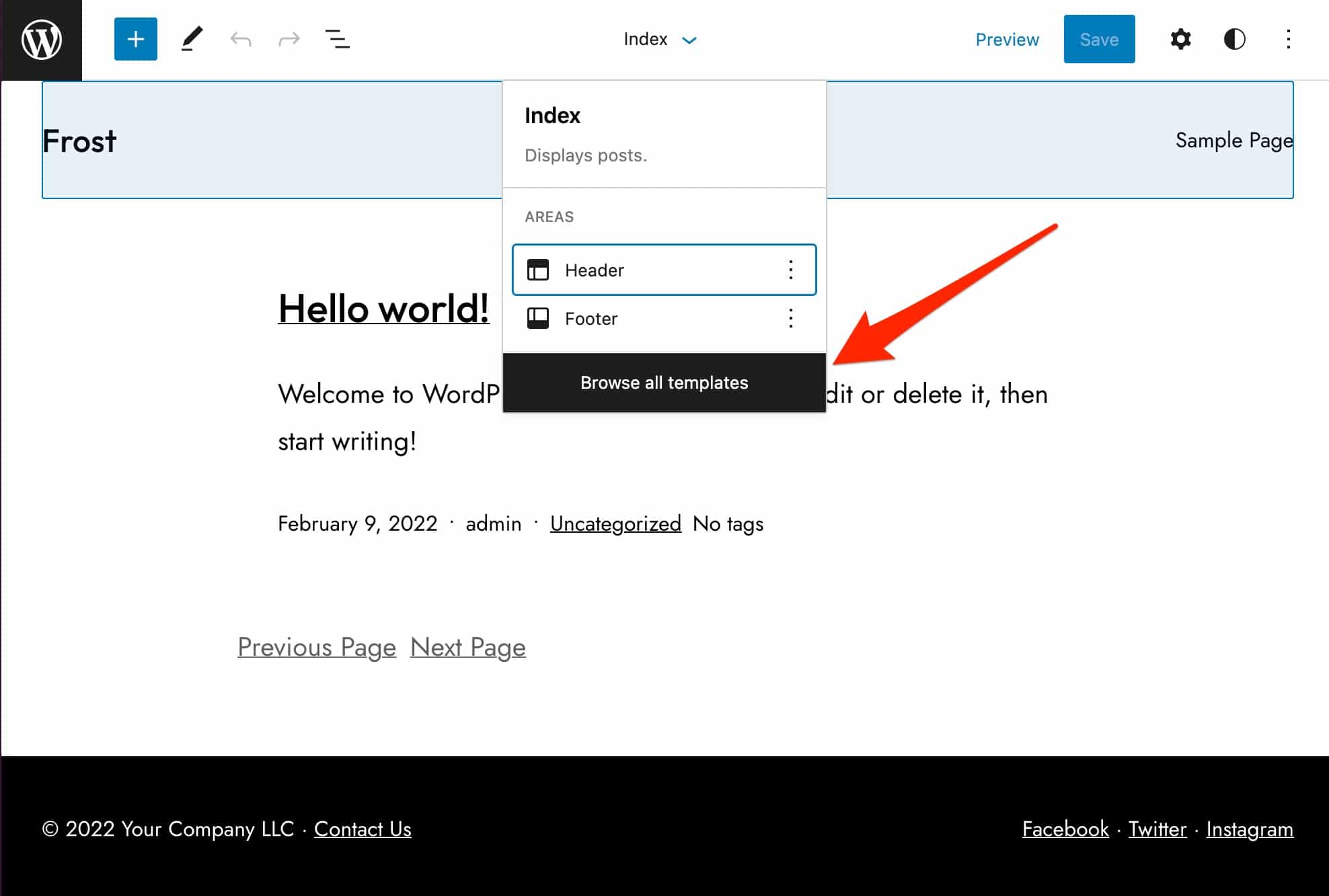Open the List View icon
The image size is (1329, 896).
336,38
